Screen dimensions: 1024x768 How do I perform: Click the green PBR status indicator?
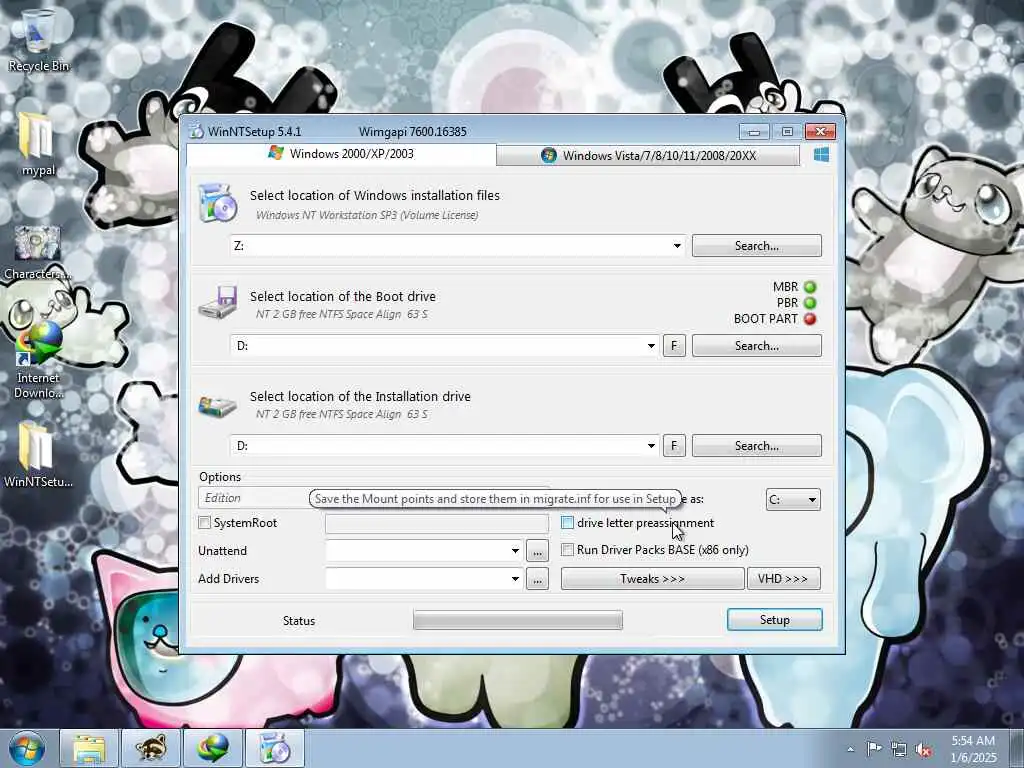tap(810, 303)
